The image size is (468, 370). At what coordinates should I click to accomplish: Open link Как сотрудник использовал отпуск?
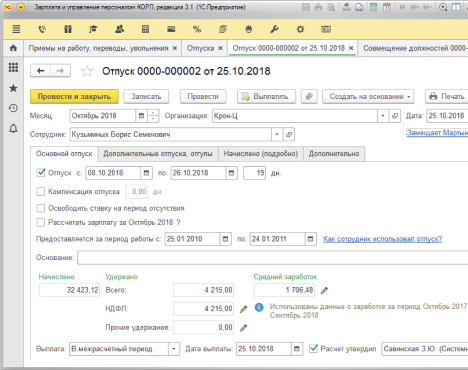click(383, 239)
